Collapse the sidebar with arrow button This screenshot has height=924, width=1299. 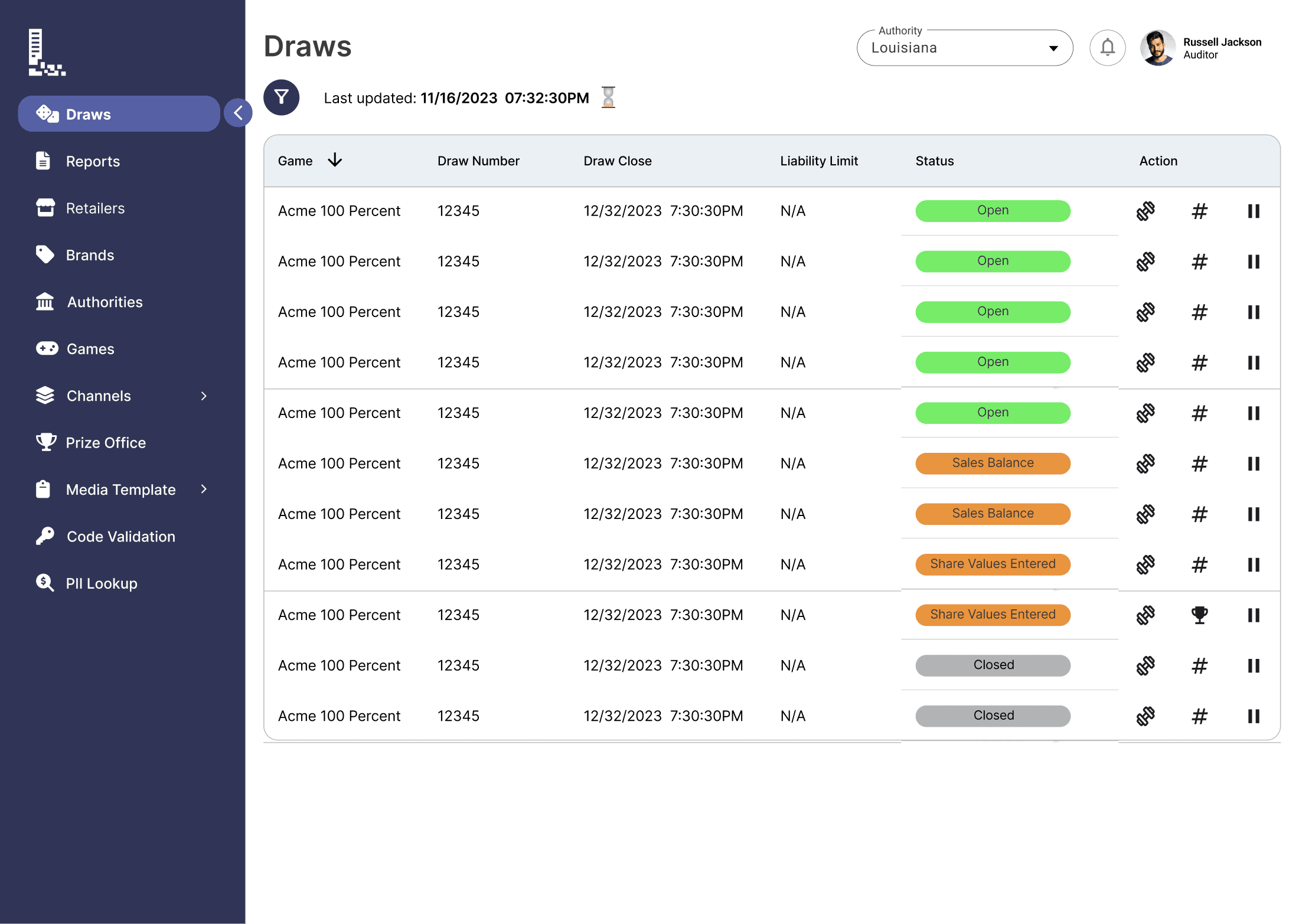[238, 113]
